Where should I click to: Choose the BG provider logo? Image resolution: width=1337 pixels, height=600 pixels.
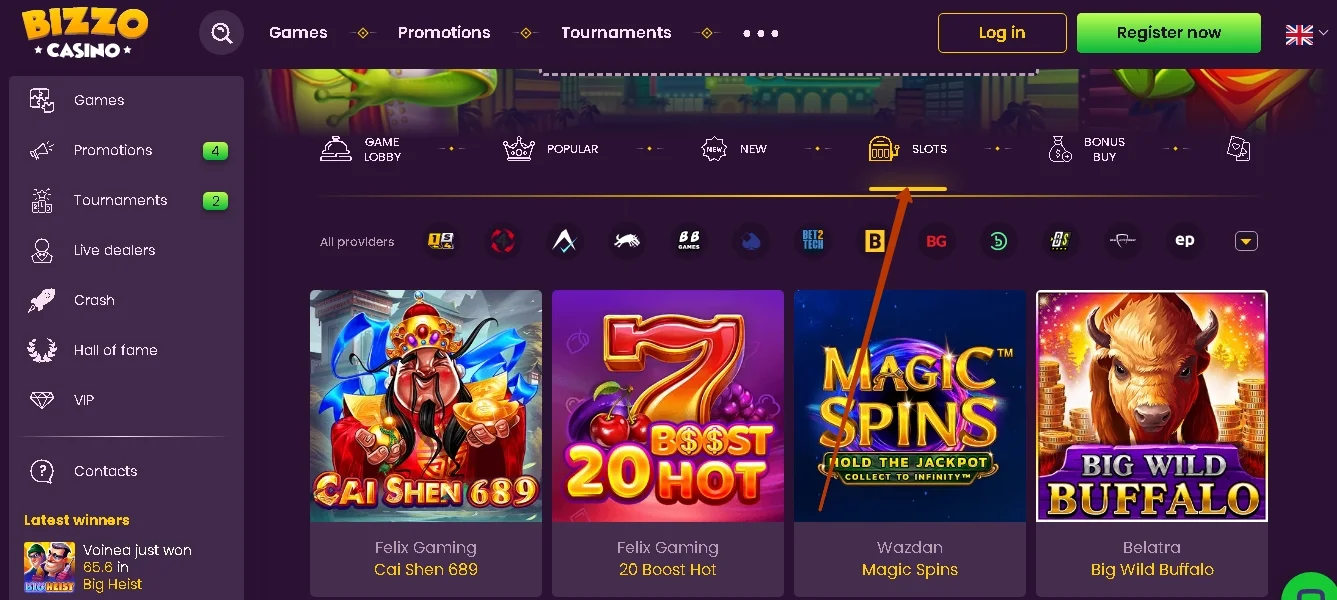pyautogui.click(x=936, y=241)
